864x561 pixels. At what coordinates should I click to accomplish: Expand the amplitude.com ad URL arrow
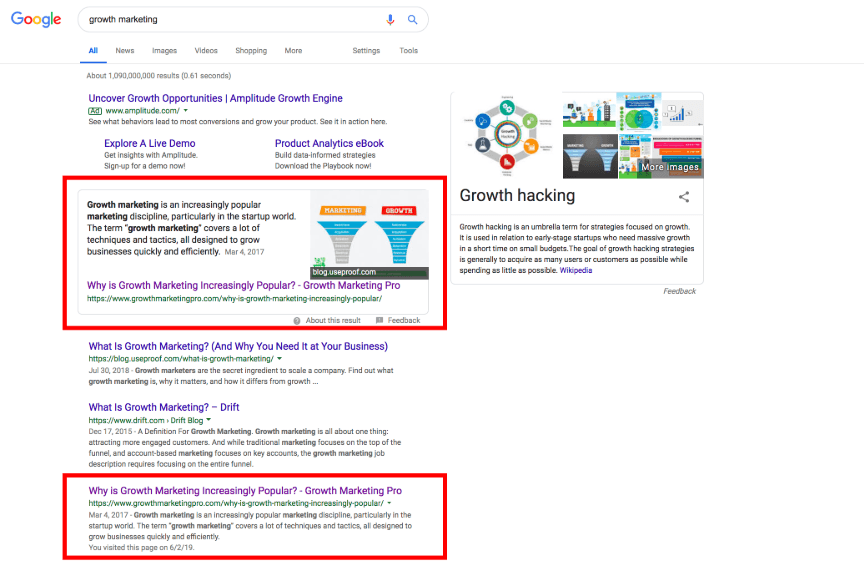click(186, 111)
